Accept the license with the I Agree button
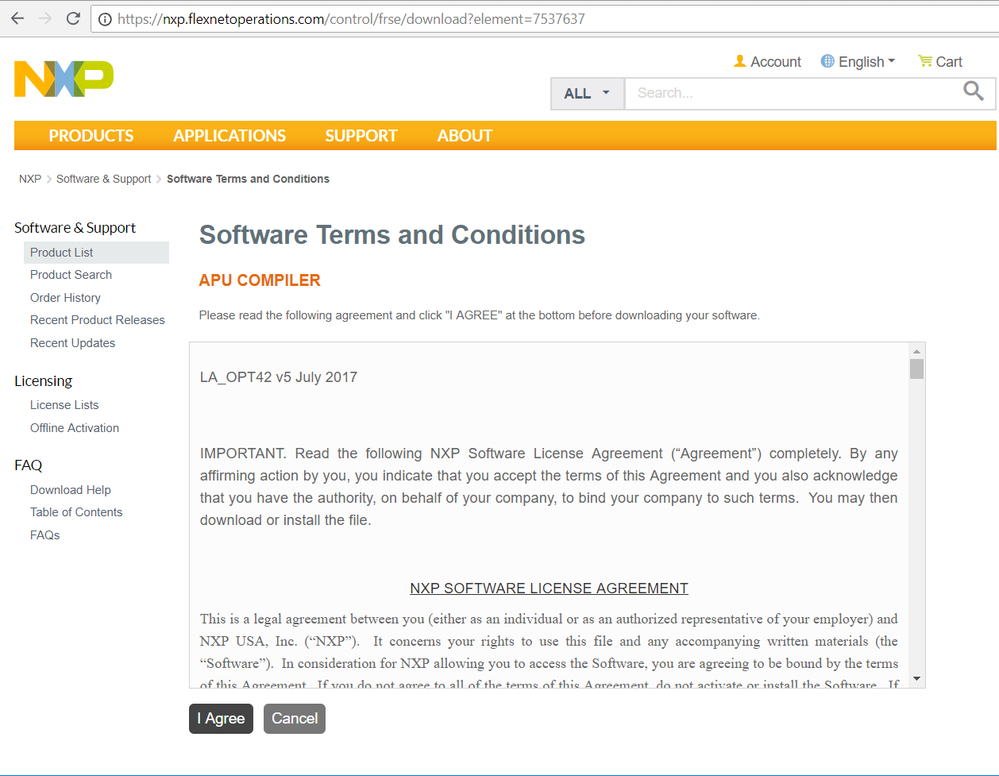The image size is (999, 776). pyautogui.click(x=220, y=718)
